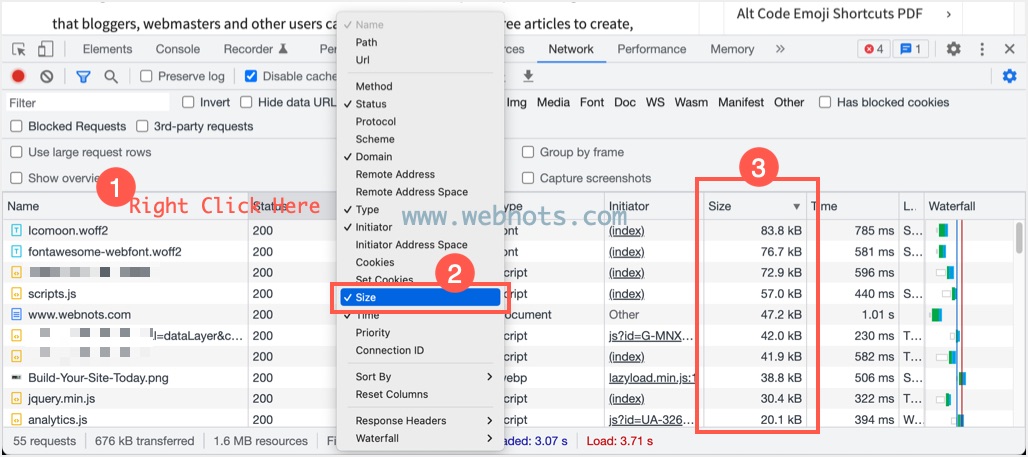The width and height of the screenshot is (1028, 457).
Task: Select the Size menu entry
Action: tap(420, 298)
